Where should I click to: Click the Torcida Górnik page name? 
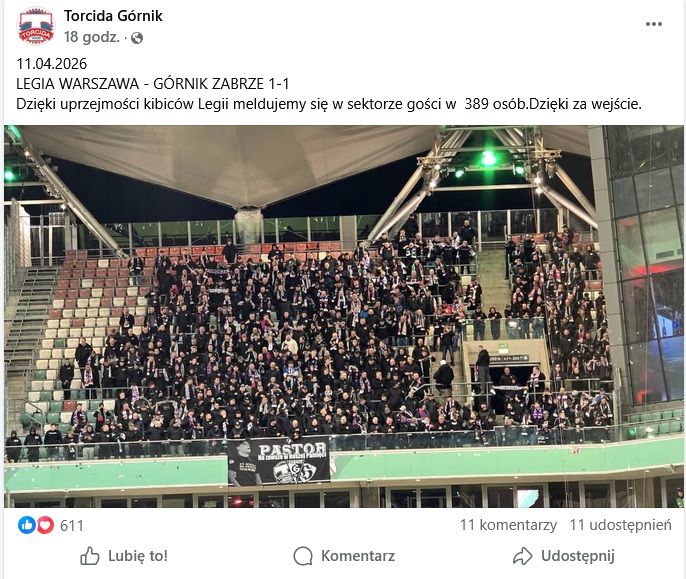pos(113,16)
